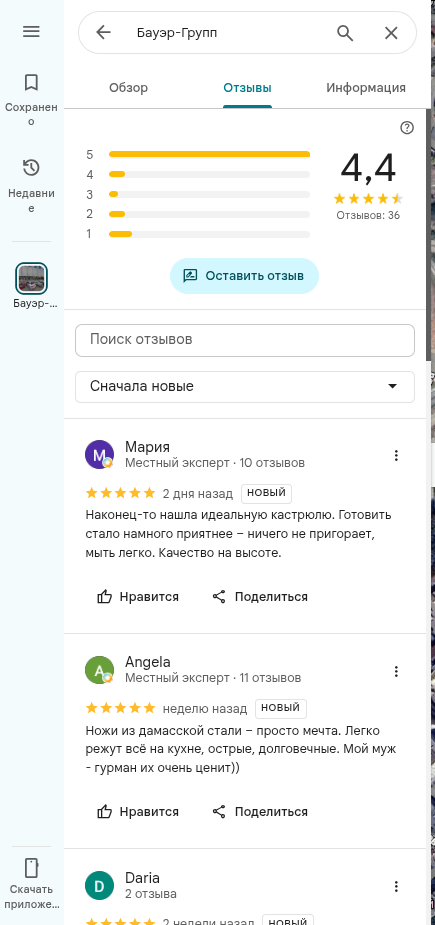Click Daria reviewer name
435x925 pixels.
(142, 878)
